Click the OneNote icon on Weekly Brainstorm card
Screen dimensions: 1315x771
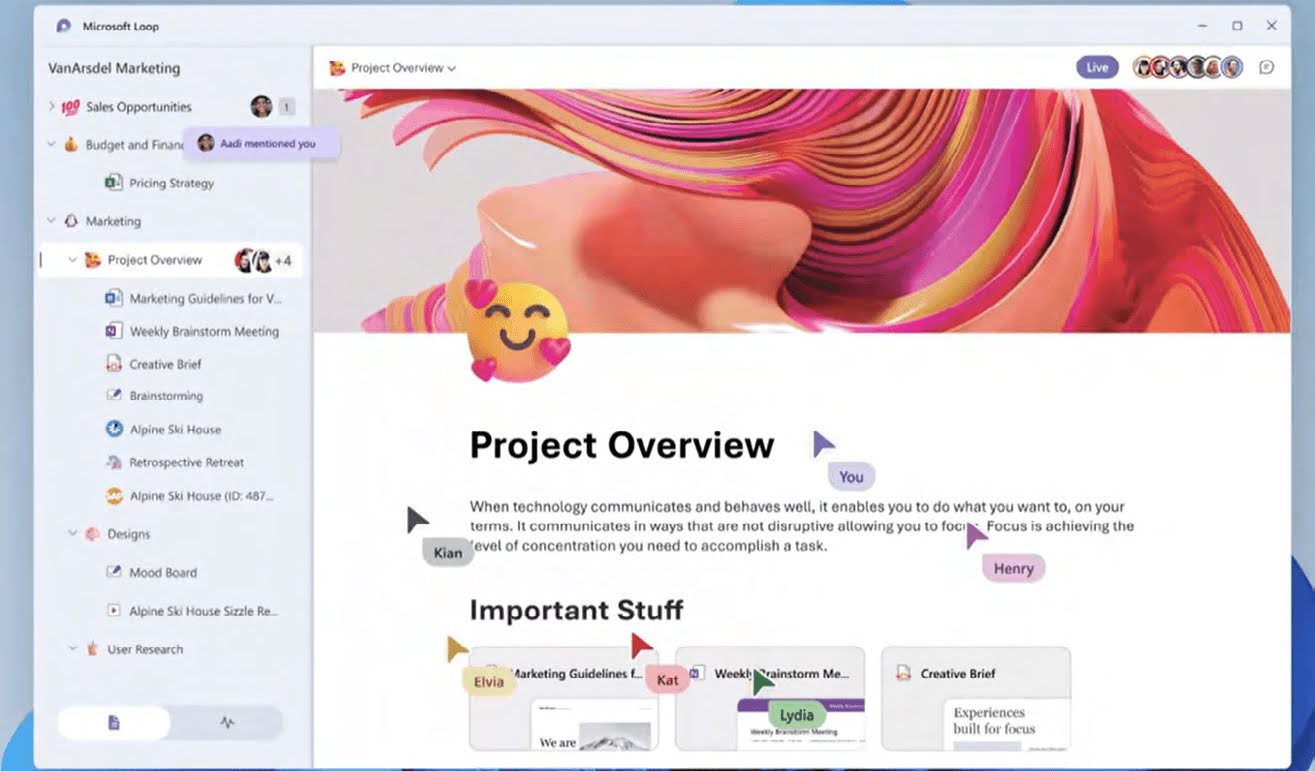point(697,673)
